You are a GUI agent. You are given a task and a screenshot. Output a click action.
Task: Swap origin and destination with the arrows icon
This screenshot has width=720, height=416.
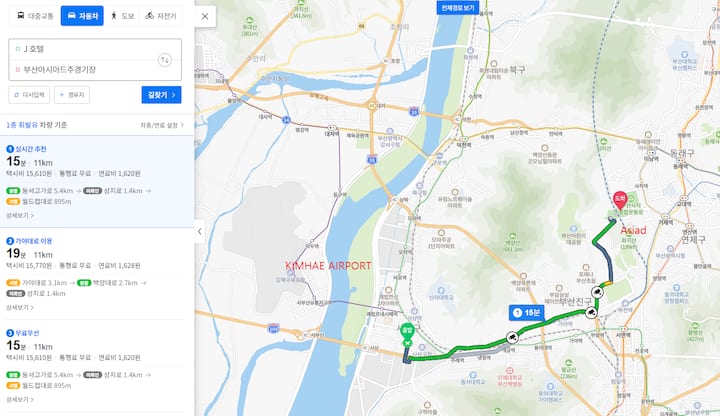pyautogui.click(x=165, y=60)
